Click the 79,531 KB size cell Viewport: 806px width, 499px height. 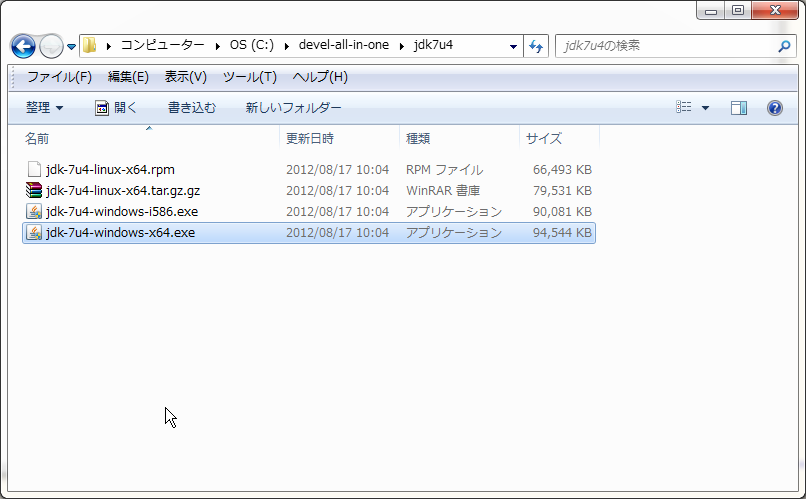tap(562, 191)
